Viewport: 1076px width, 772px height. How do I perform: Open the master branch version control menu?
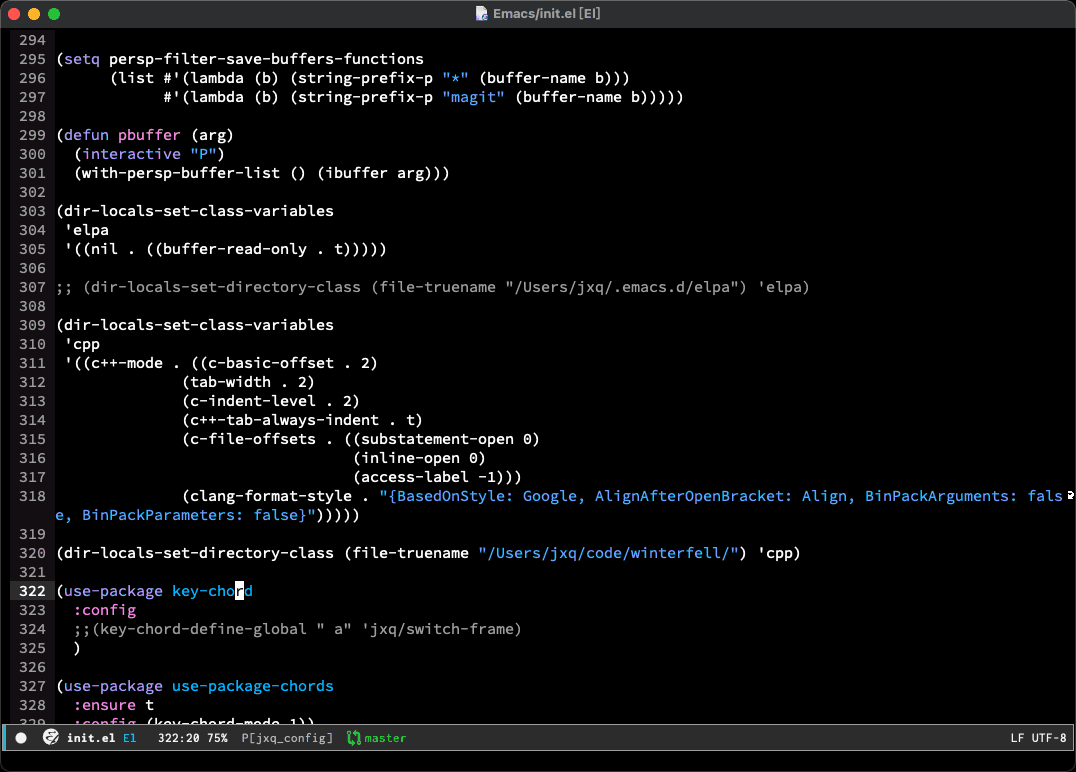click(x=385, y=738)
